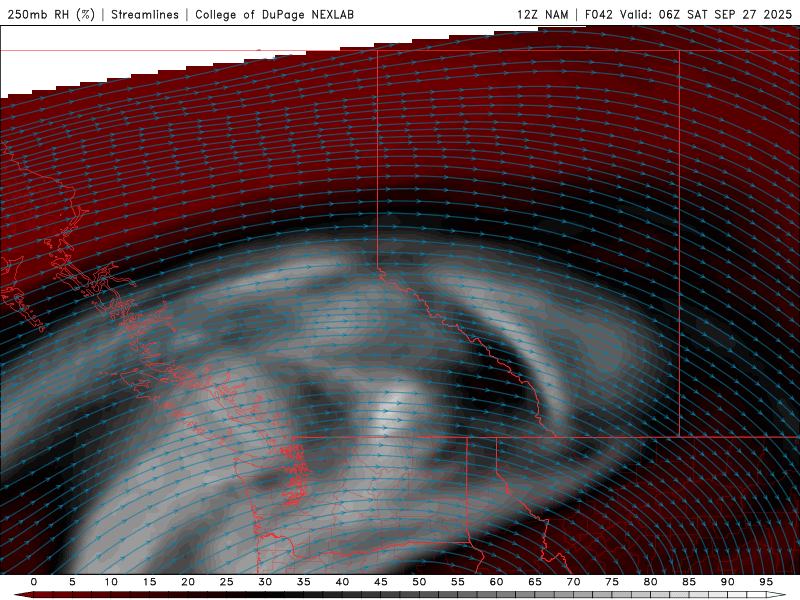800x600 pixels.
Task: Click the '45' color scale label
Action: 381,582
